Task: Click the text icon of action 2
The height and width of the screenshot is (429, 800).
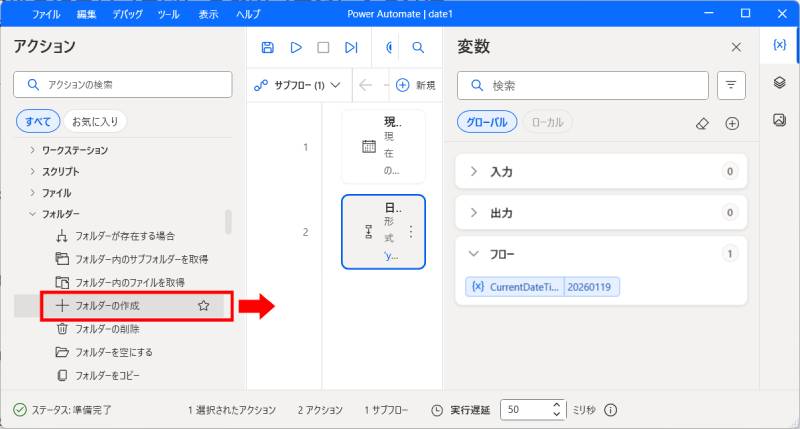Action: pyautogui.click(x=368, y=232)
